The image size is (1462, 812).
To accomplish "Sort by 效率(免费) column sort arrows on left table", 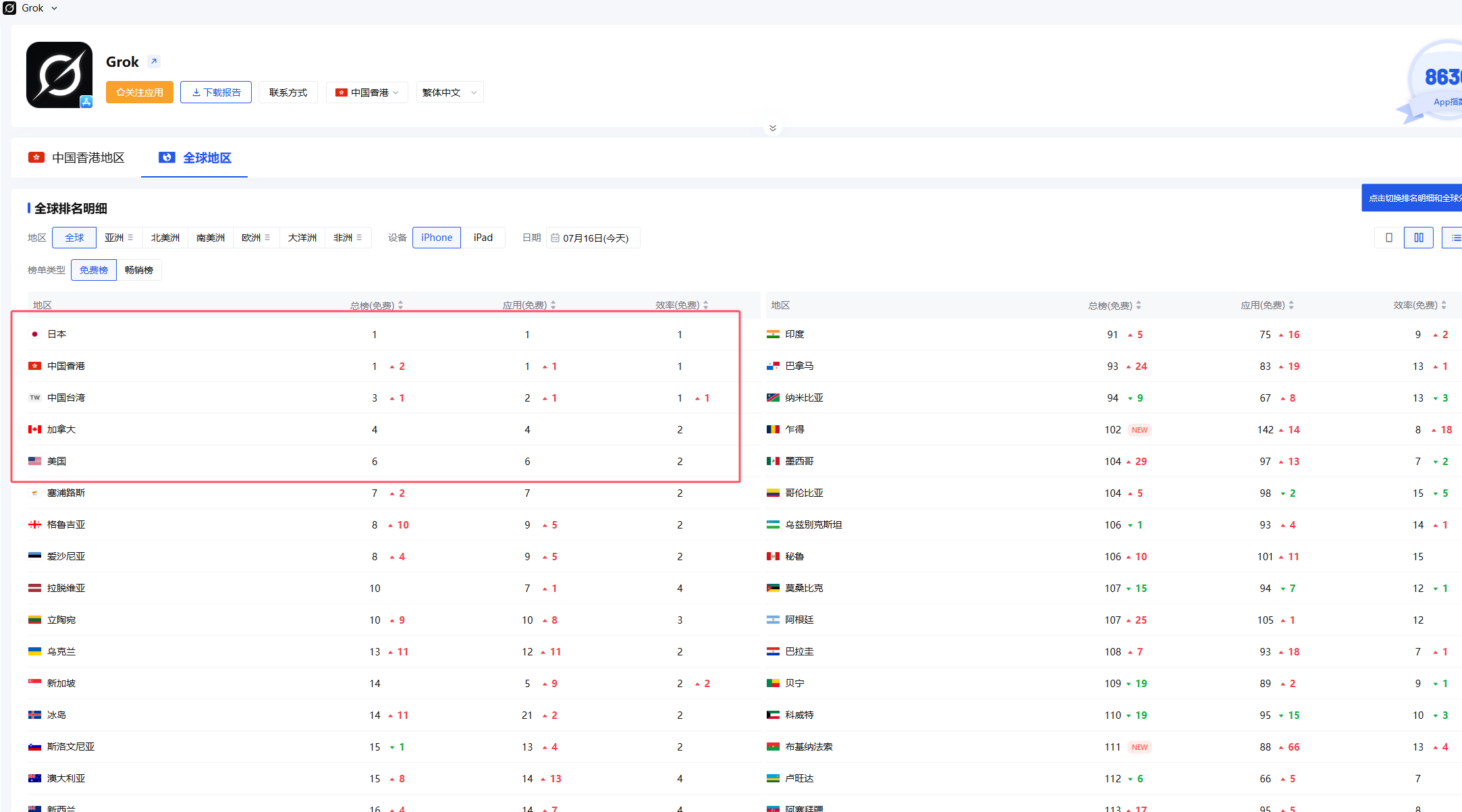I will point(705,306).
